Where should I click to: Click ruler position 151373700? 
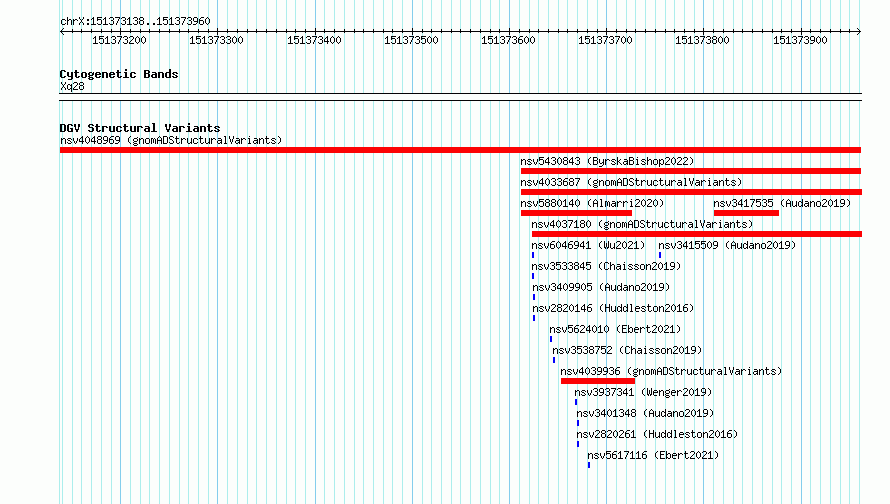pyautogui.click(x=605, y=40)
